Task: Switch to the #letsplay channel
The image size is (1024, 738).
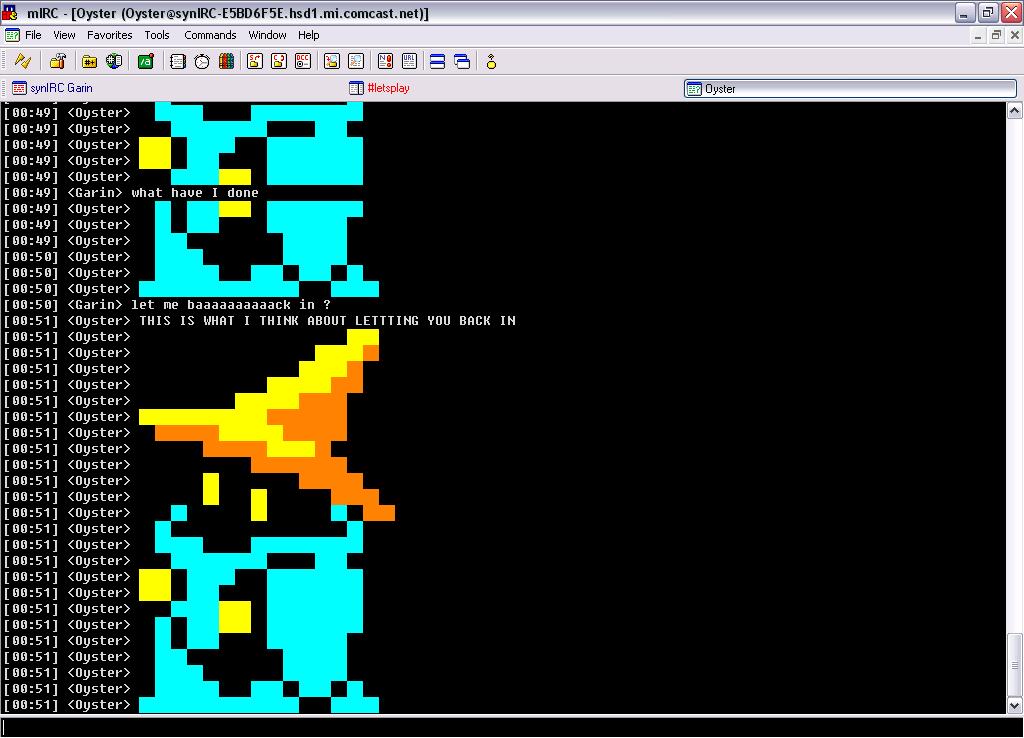Action: pyautogui.click(x=379, y=88)
